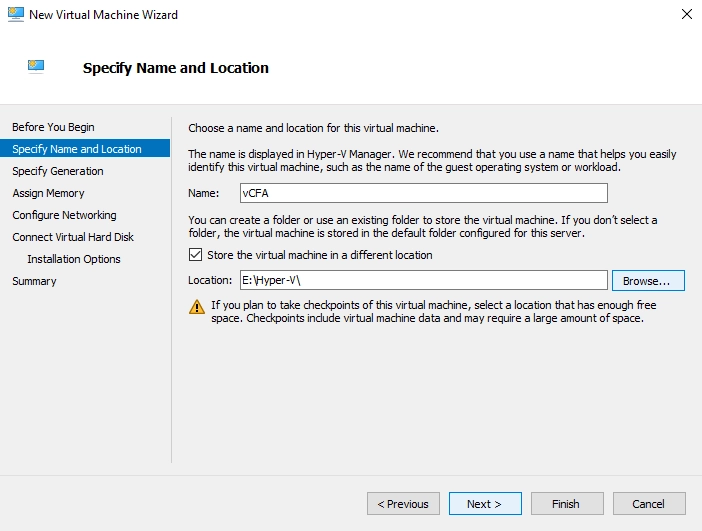Cancel the virtual machine wizard

[649, 504]
